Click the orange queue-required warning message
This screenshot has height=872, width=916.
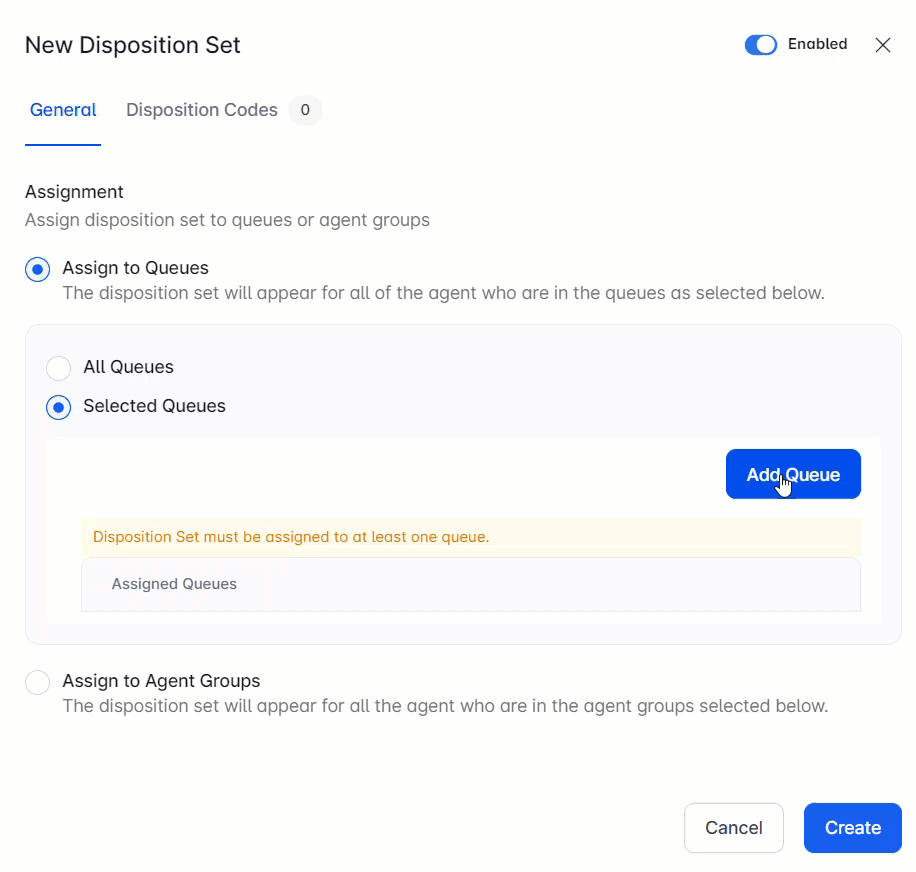pyautogui.click(x=291, y=537)
